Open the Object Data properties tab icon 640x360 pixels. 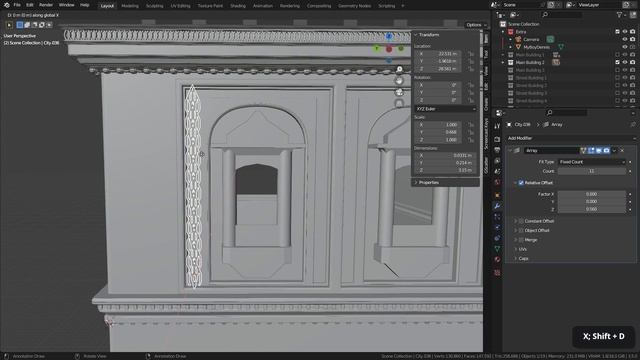tap(497, 249)
